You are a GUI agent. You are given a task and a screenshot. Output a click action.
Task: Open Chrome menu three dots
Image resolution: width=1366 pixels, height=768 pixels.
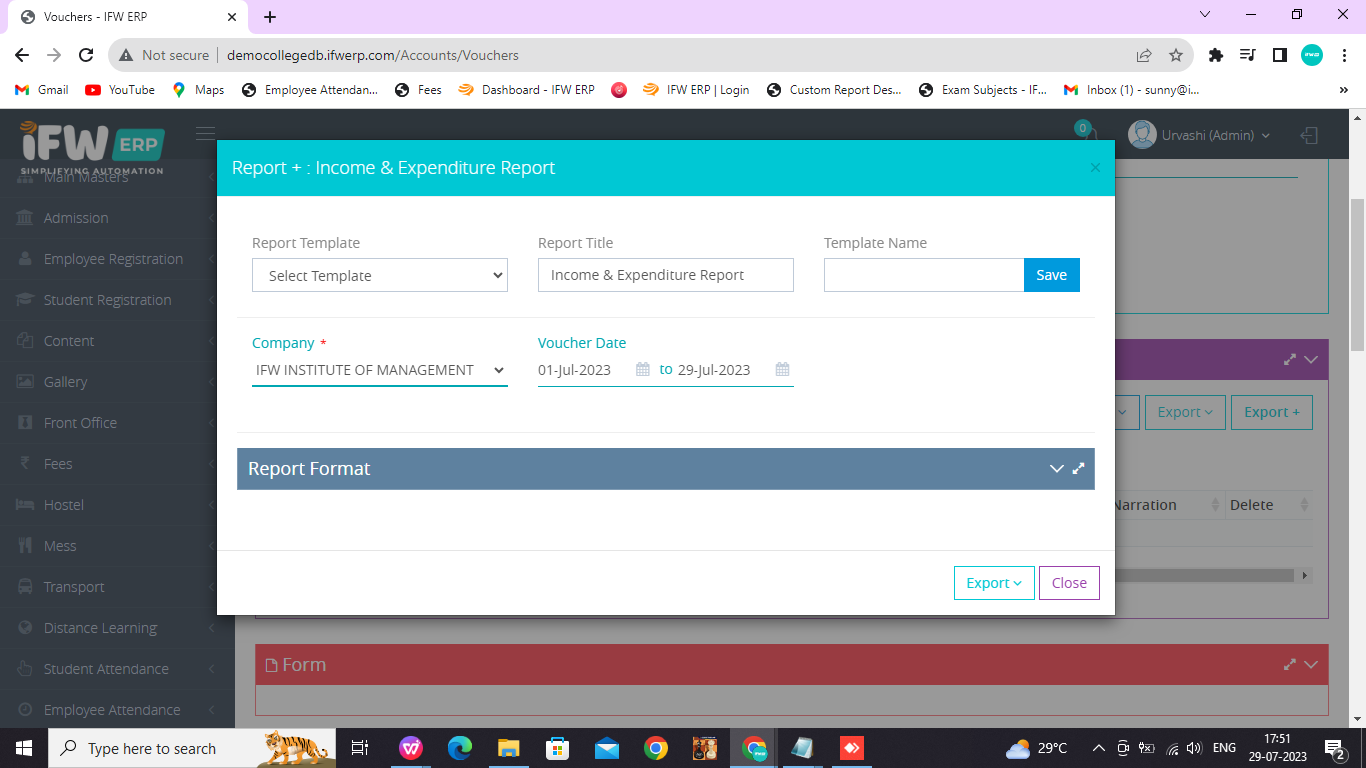[x=1345, y=55]
